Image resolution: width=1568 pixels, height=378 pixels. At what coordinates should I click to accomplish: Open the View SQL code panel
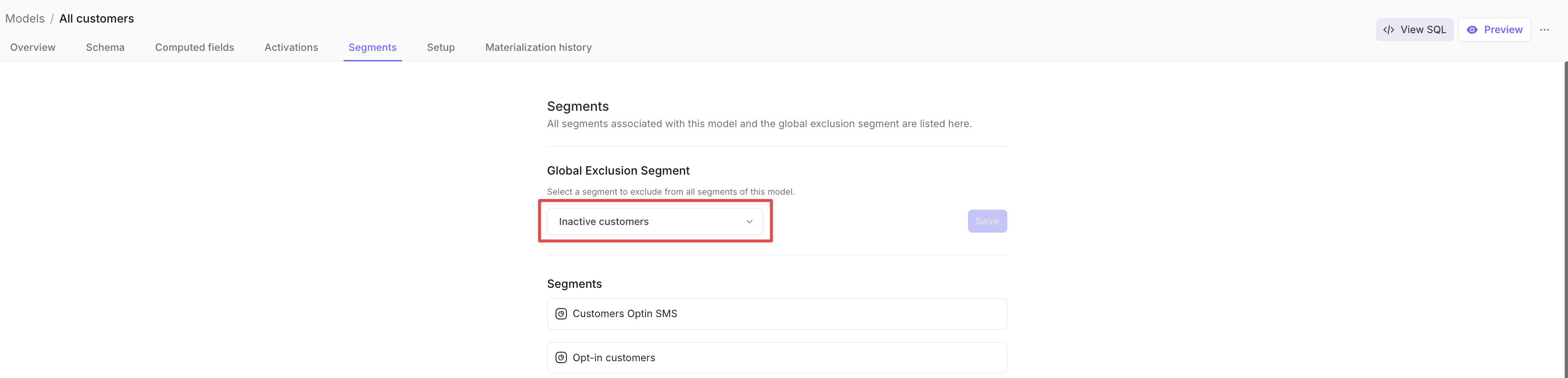click(x=1414, y=30)
